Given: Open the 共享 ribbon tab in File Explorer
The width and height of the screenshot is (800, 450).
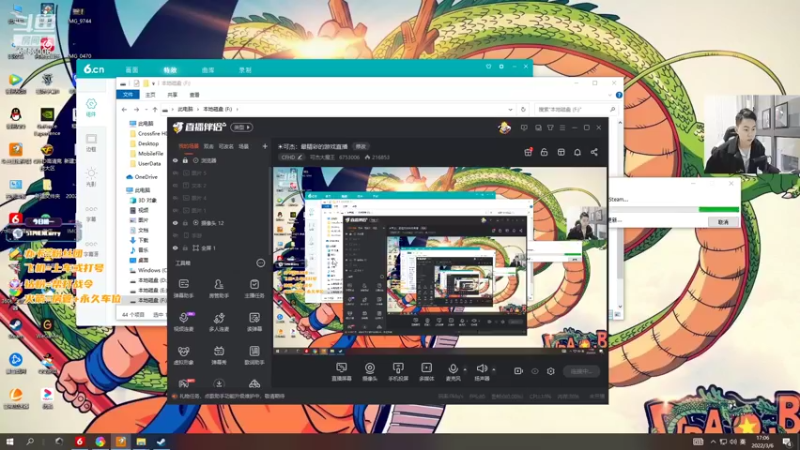Looking at the screenshot, I should click(x=172, y=95).
